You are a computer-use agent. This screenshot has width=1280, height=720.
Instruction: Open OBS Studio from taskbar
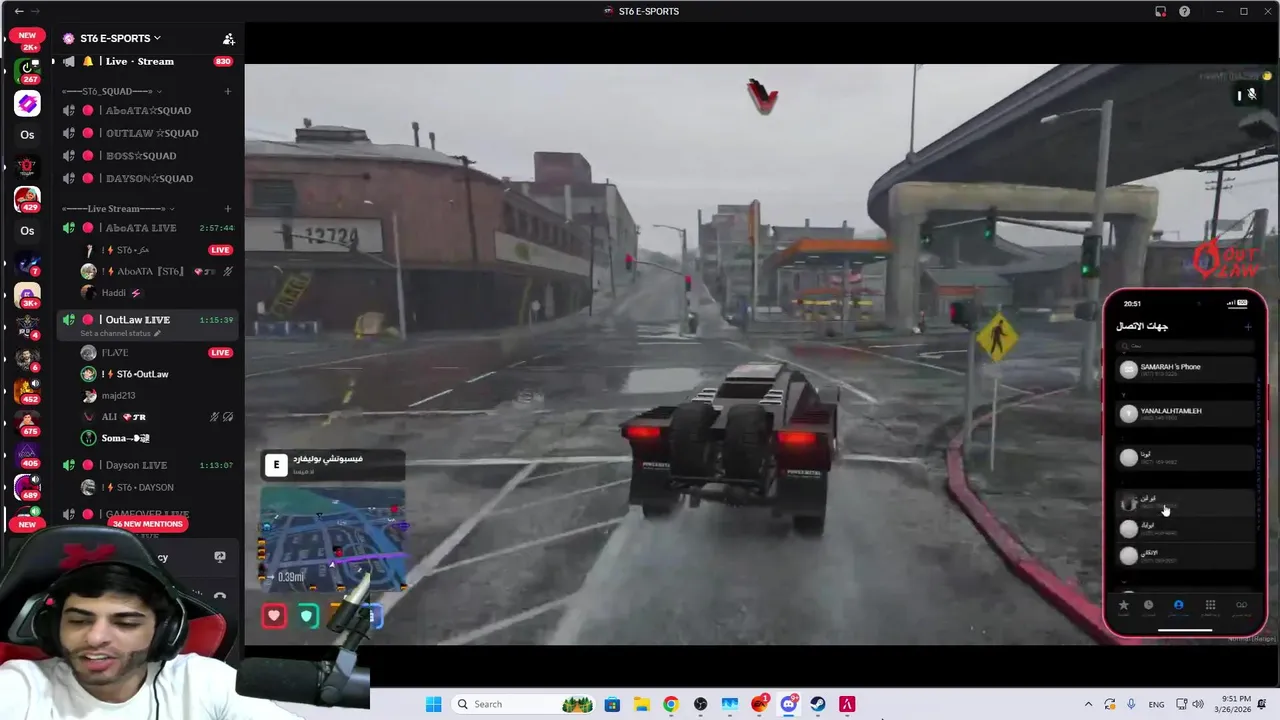pyautogui.click(x=701, y=704)
